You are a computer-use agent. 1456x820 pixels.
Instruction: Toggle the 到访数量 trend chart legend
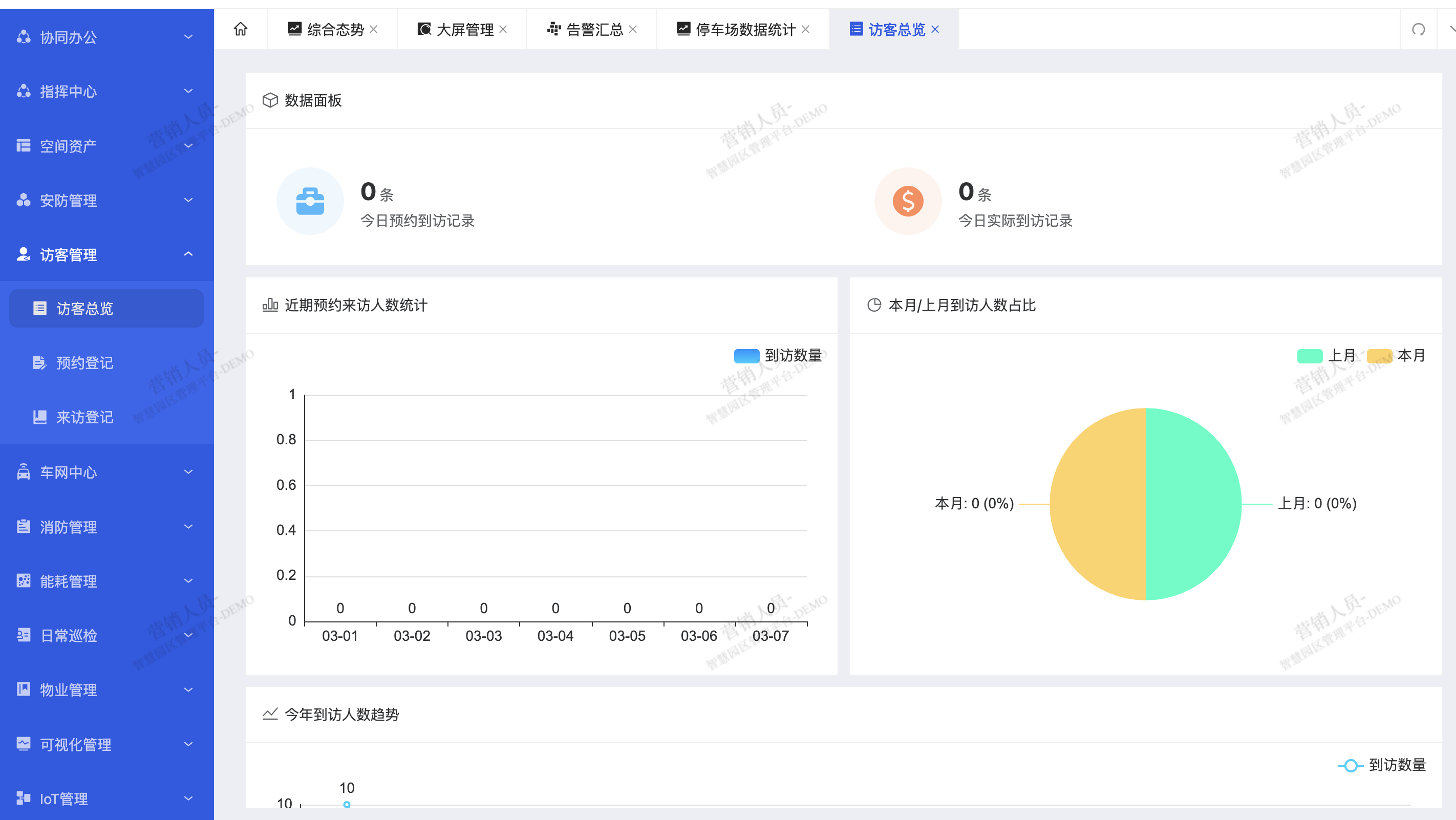[1382, 765]
